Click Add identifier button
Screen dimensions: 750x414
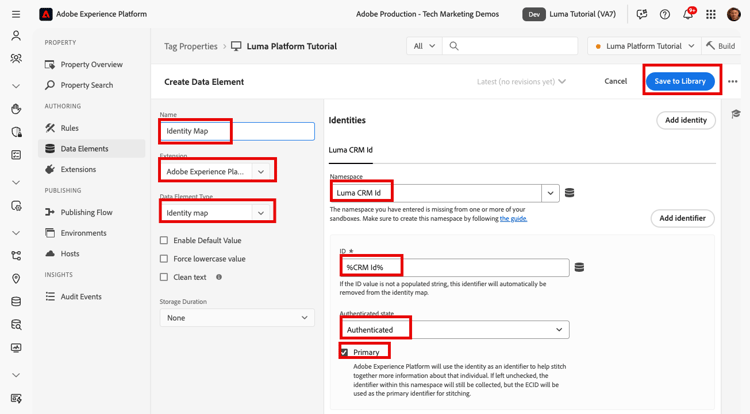click(683, 218)
